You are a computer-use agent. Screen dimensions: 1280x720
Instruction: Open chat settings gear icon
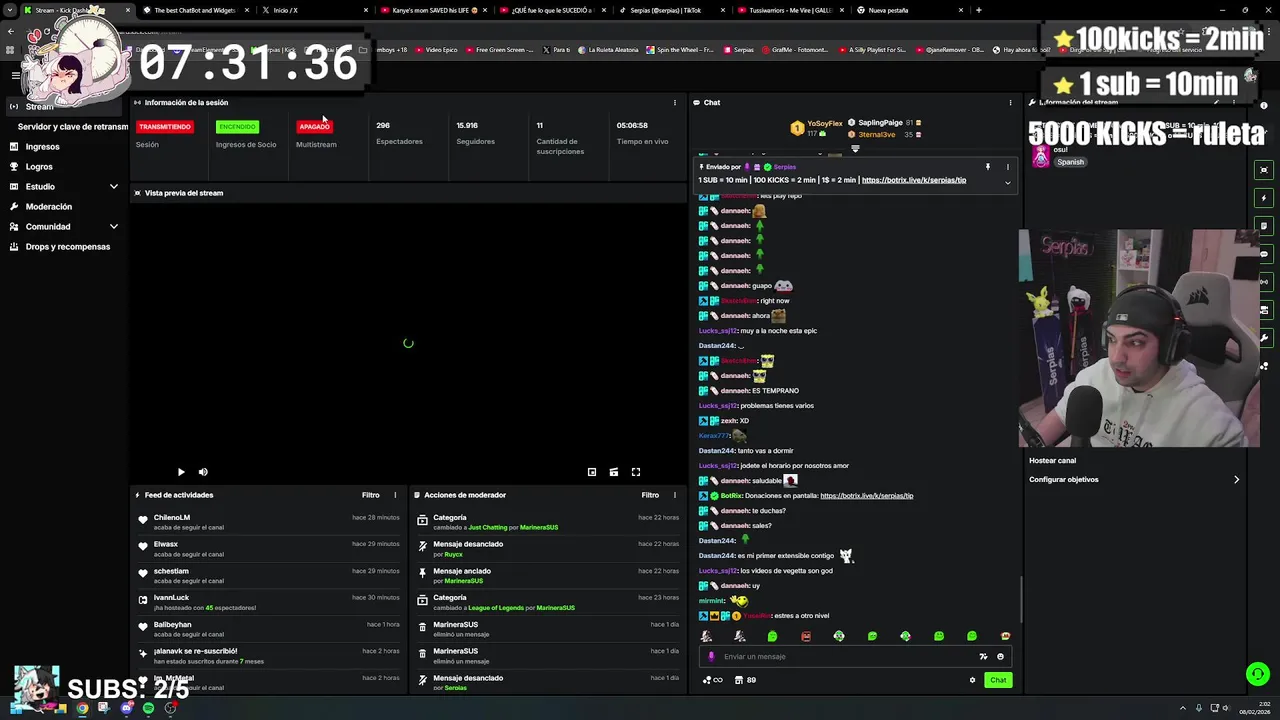click(972, 680)
